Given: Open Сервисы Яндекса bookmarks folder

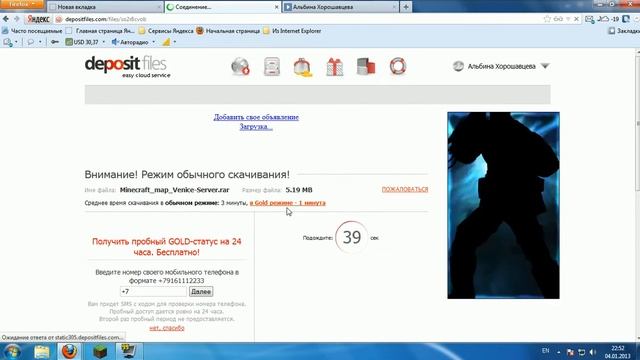Looking at the screenshot, I should point(166,31).
